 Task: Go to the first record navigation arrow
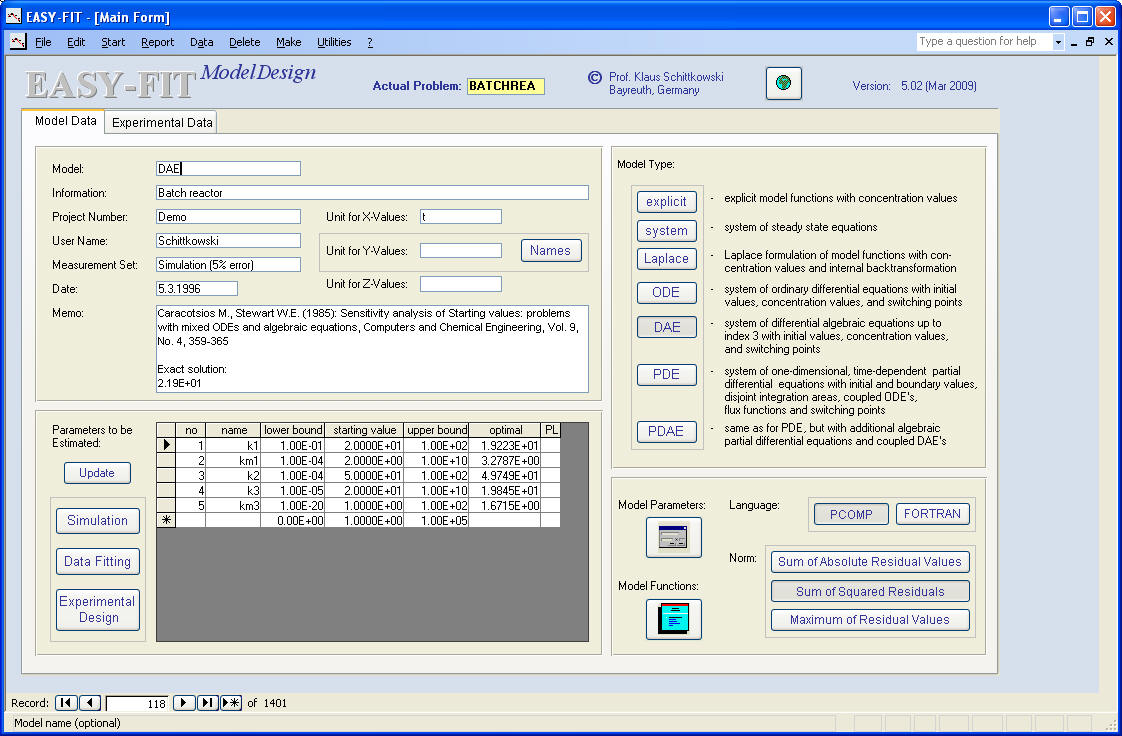tap(66, 703)
